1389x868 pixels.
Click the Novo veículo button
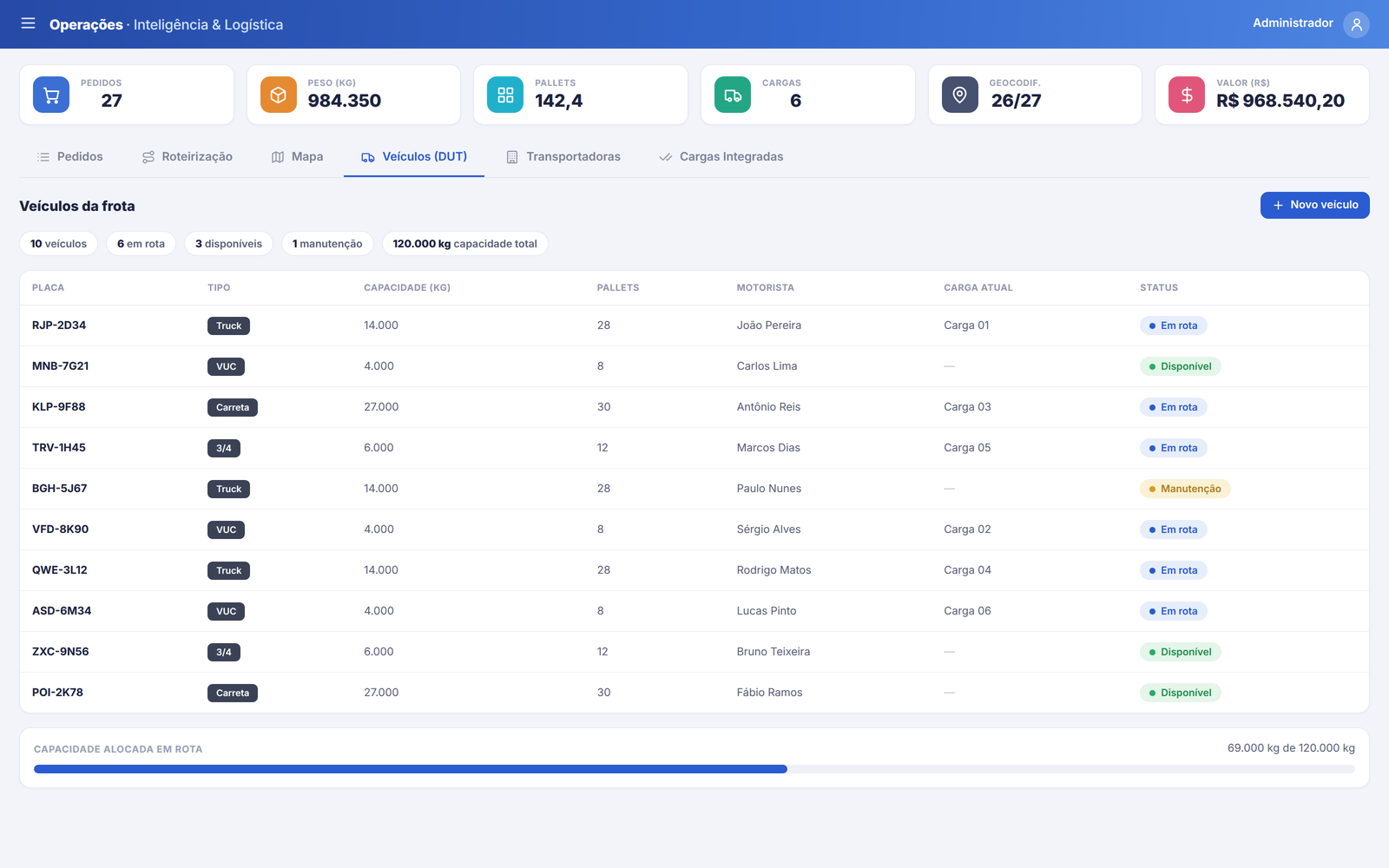point(1314,205)
